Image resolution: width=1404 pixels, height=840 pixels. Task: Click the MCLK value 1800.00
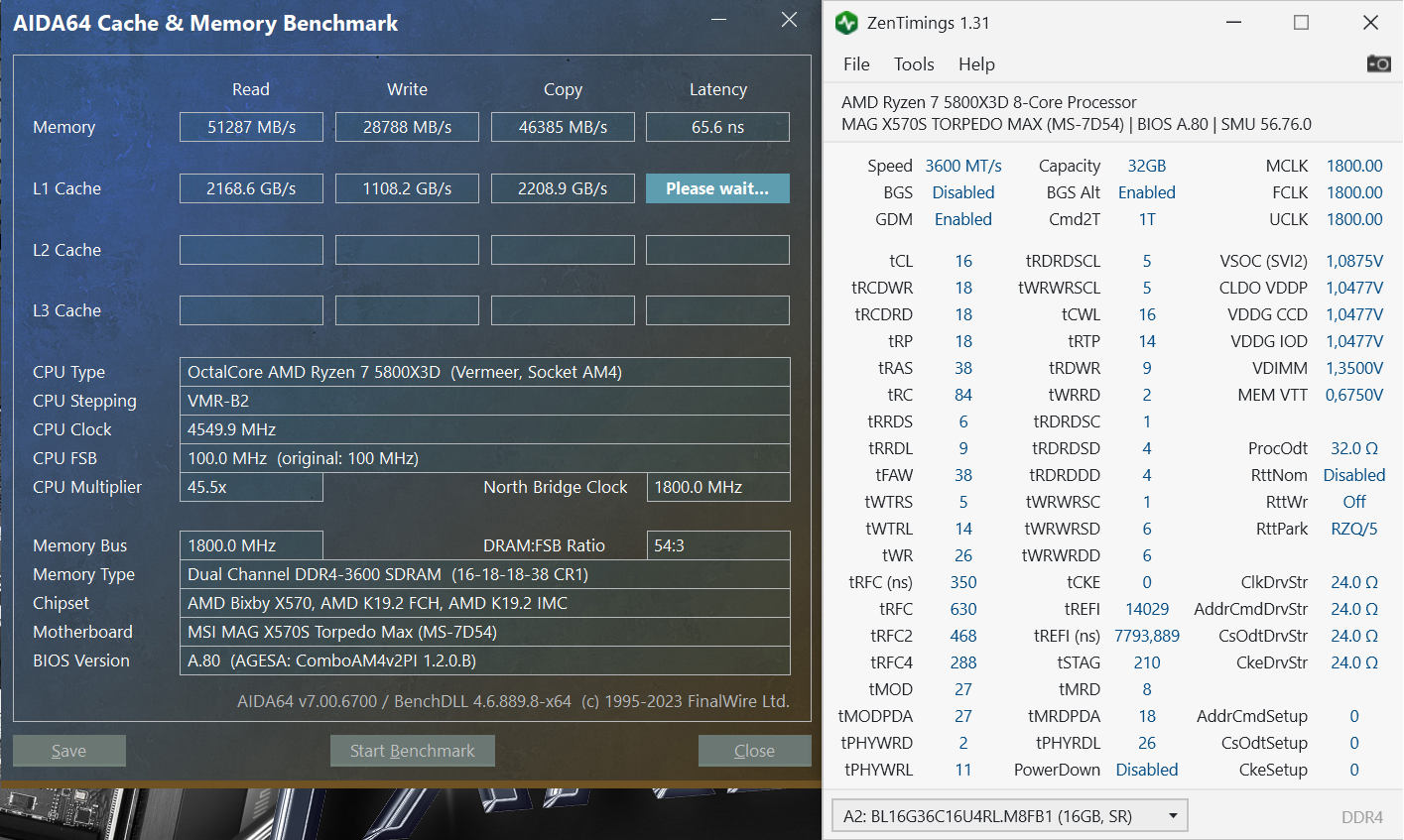[1354, 166]
